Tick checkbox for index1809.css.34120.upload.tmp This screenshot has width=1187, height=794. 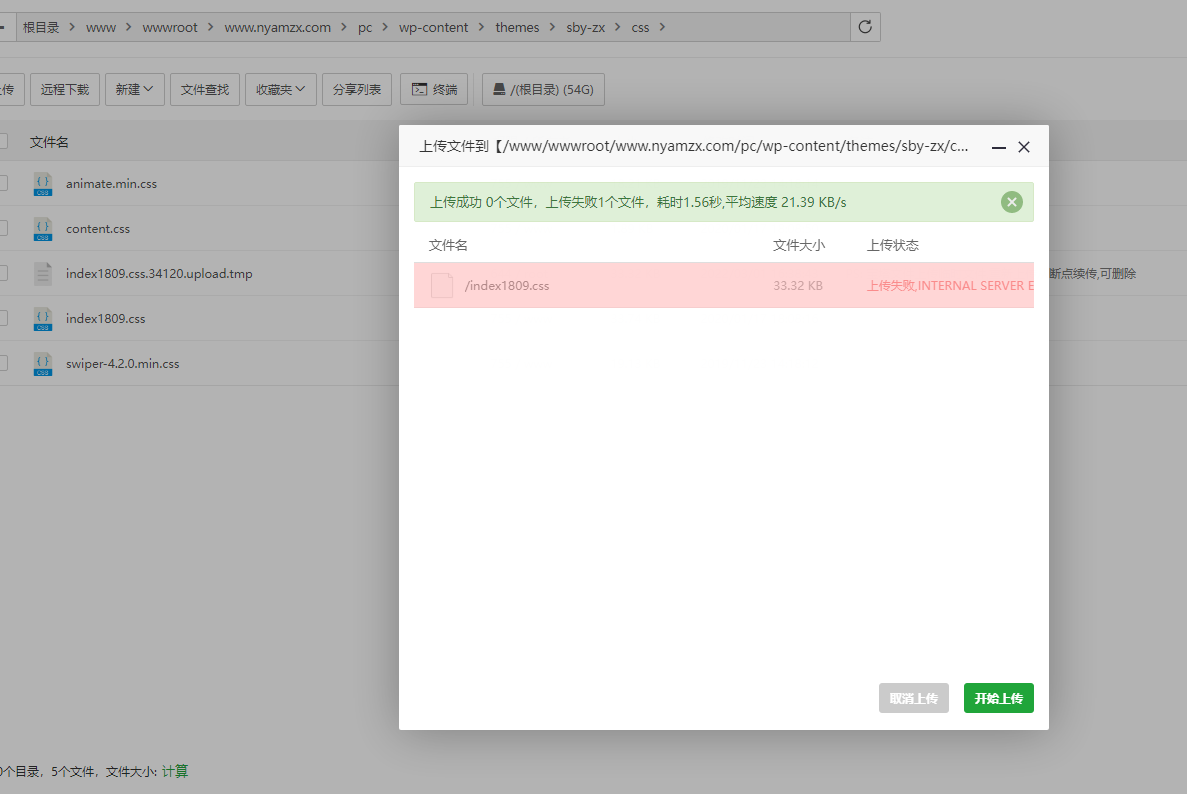click(3, 273)
